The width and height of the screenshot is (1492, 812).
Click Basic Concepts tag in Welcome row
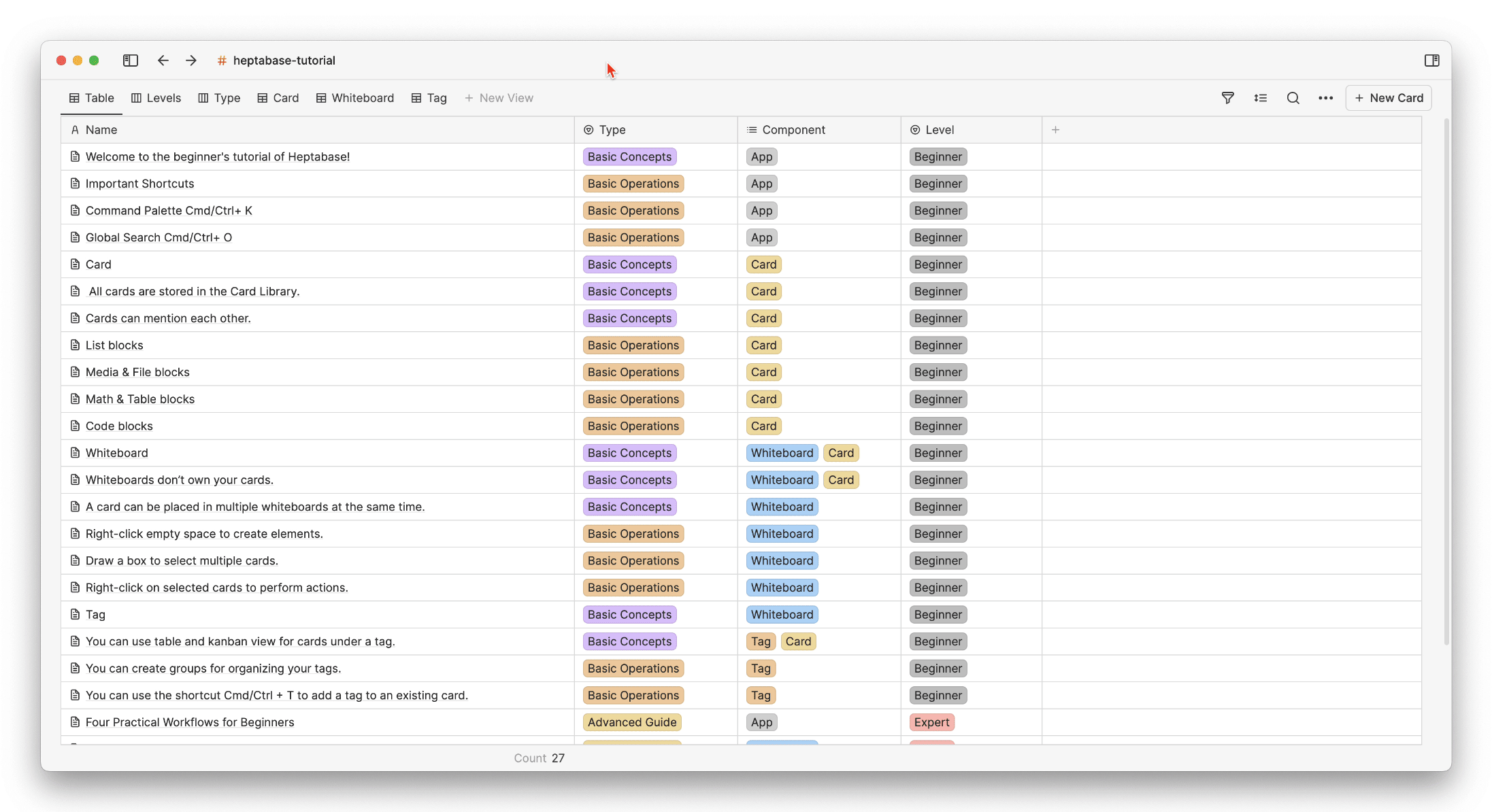(x=629, y=157)
